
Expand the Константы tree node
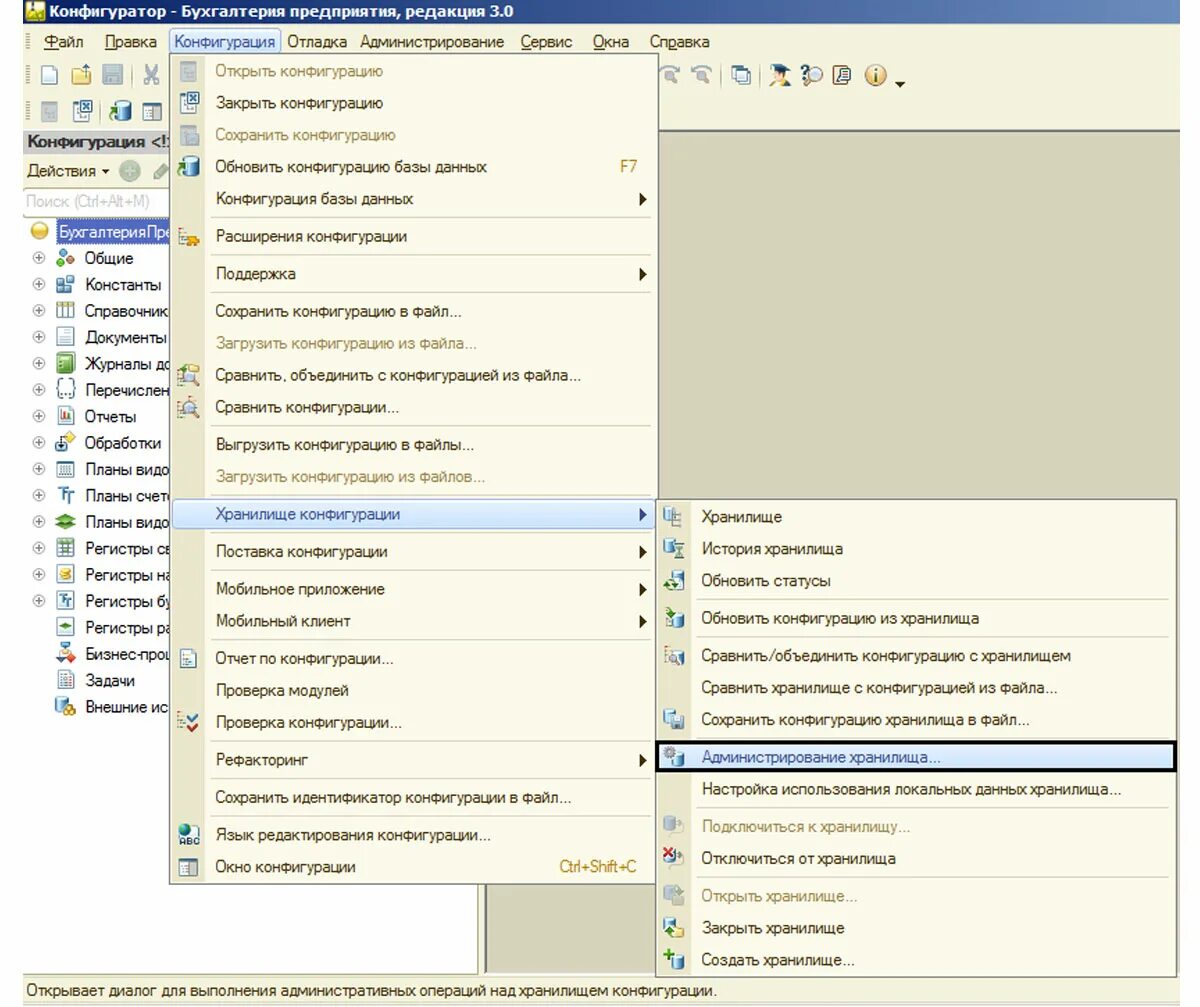tap(39, 284)
